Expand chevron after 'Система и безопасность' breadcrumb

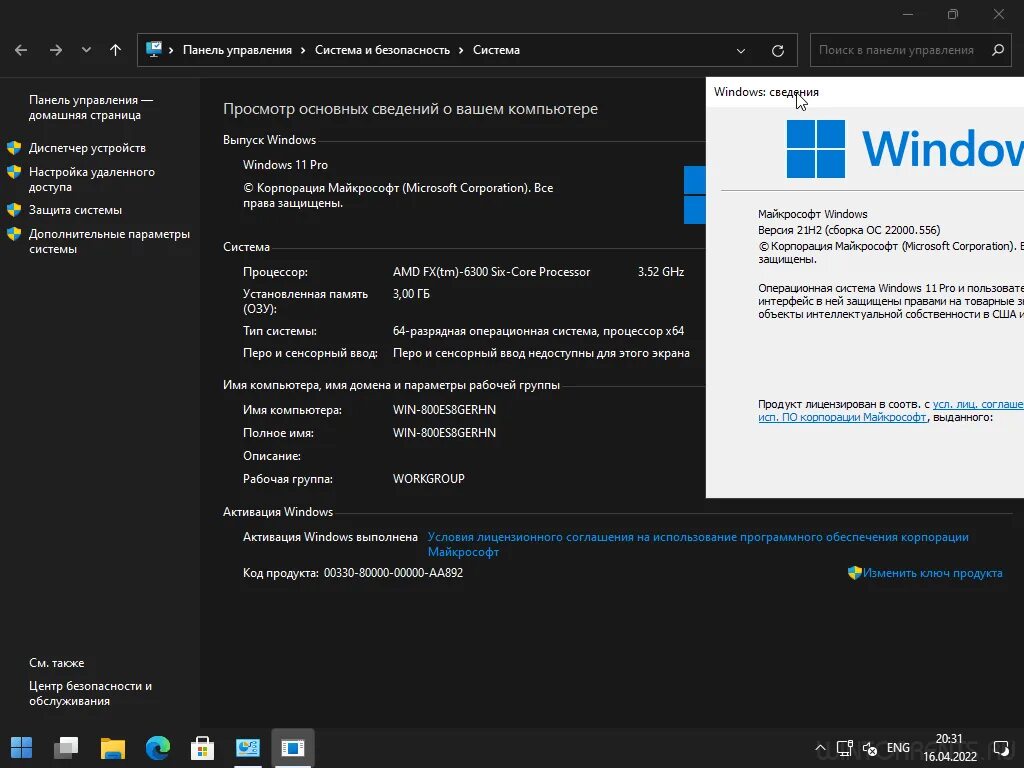(461, 50)
